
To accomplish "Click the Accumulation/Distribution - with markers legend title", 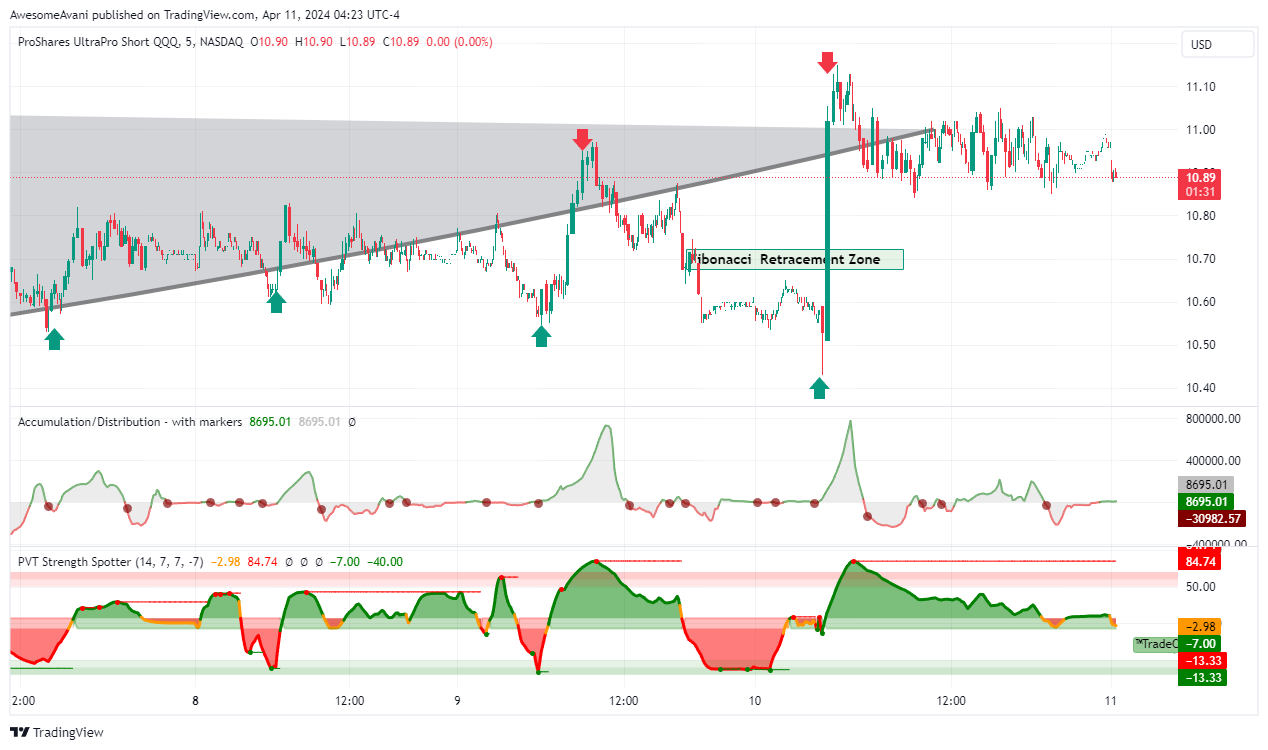I will tap(130, 422).
